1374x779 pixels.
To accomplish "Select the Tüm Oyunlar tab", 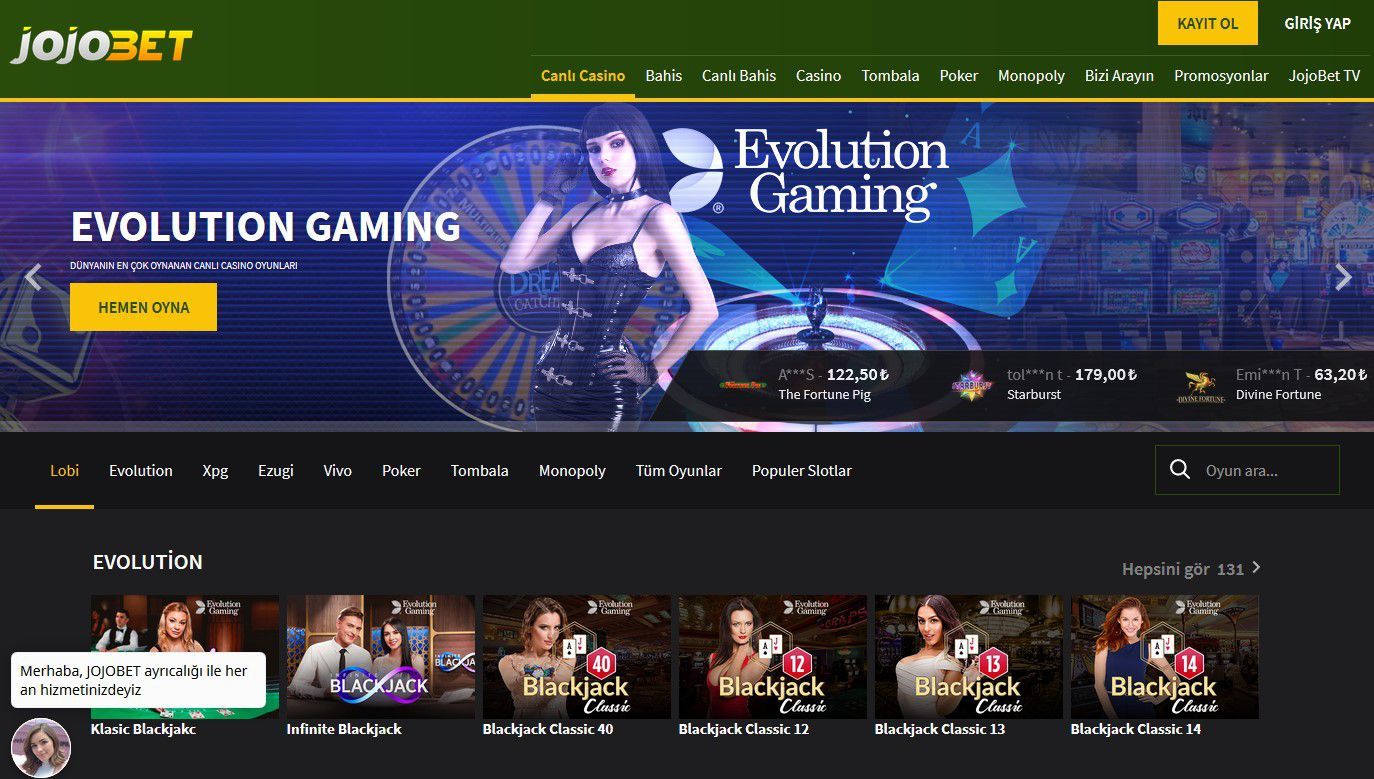I will point(679,471).
